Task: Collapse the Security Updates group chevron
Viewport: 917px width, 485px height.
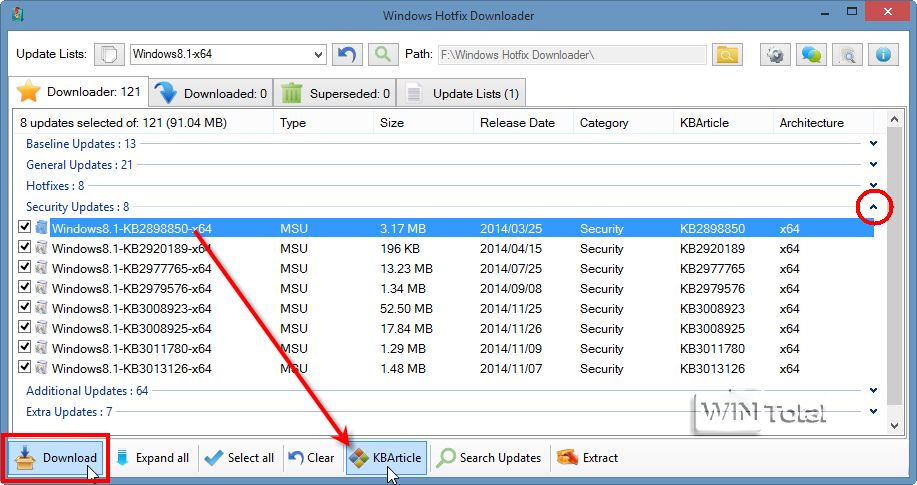Action: [873, 207]
